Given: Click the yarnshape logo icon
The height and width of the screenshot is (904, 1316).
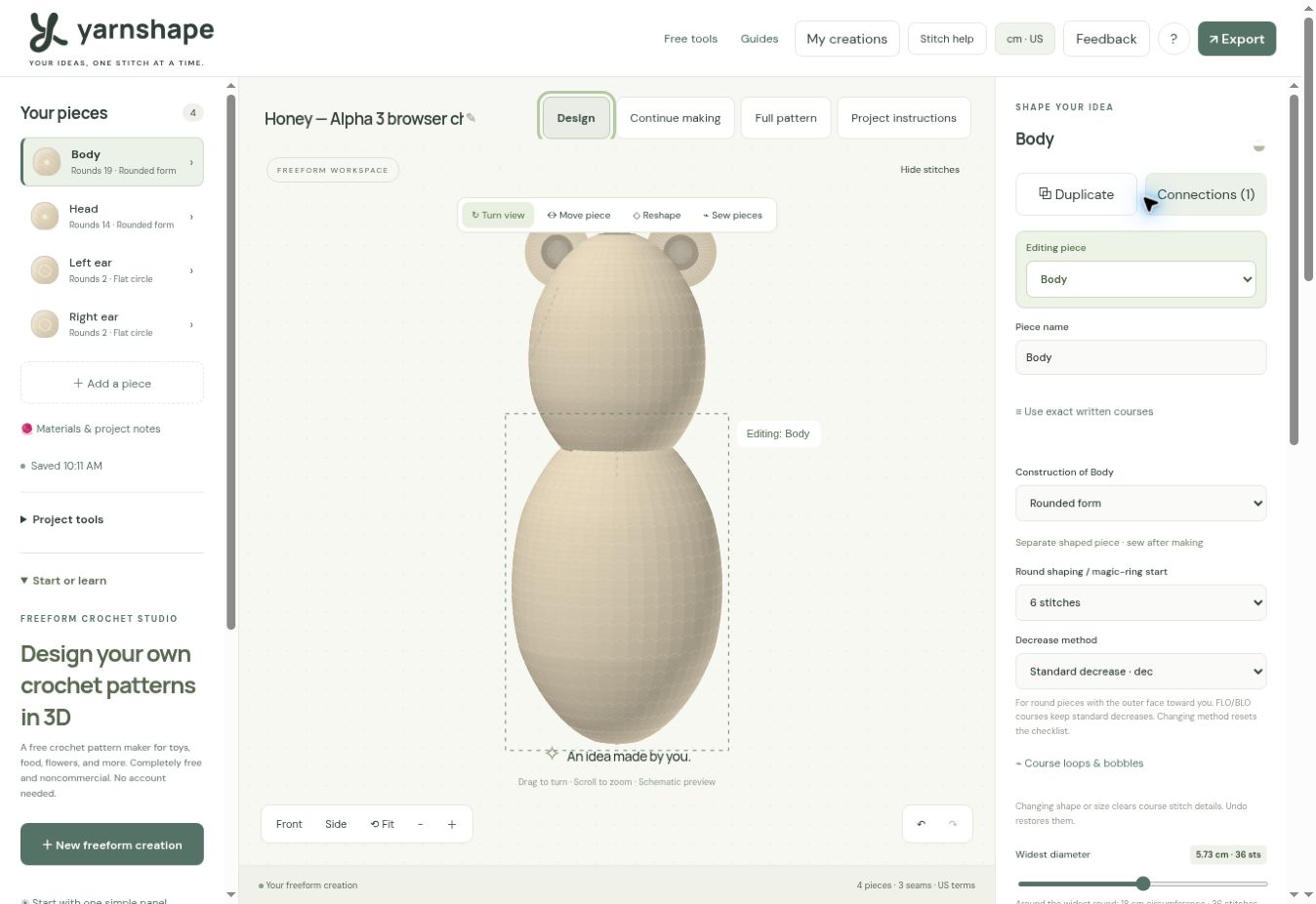Looking at the screenshot, I should (48, 31).
